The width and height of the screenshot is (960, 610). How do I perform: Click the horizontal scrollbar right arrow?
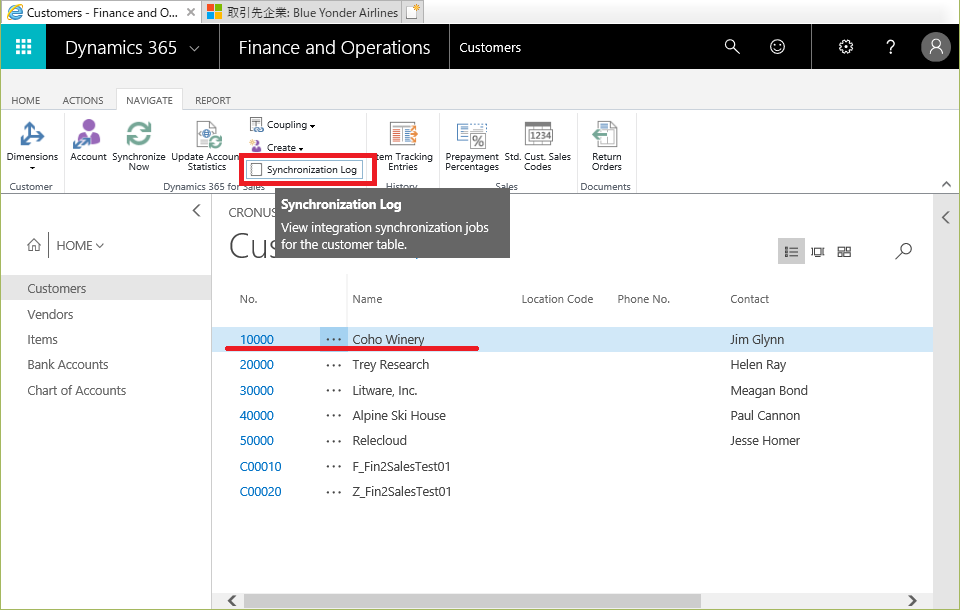click(x=912, y=601)
